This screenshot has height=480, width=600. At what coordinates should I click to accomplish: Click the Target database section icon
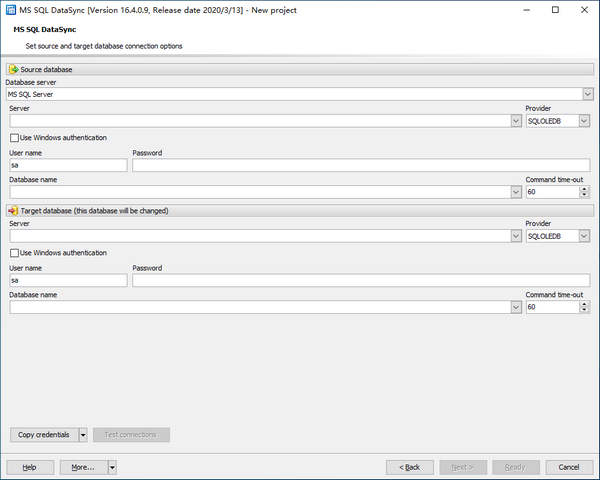(x=13, y=211)
